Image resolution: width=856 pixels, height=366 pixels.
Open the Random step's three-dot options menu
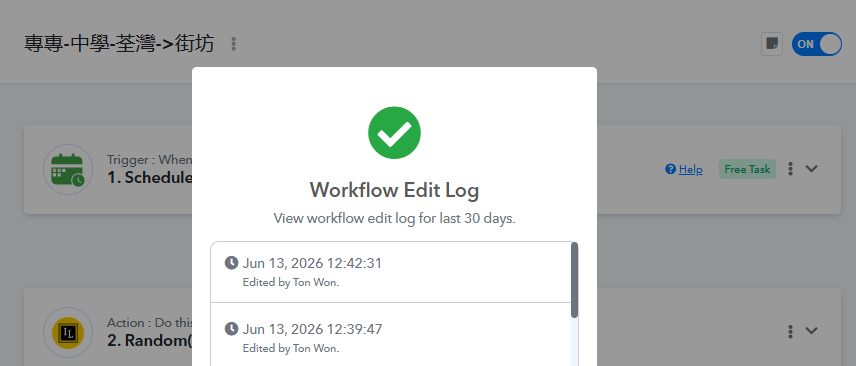[790, 331]
